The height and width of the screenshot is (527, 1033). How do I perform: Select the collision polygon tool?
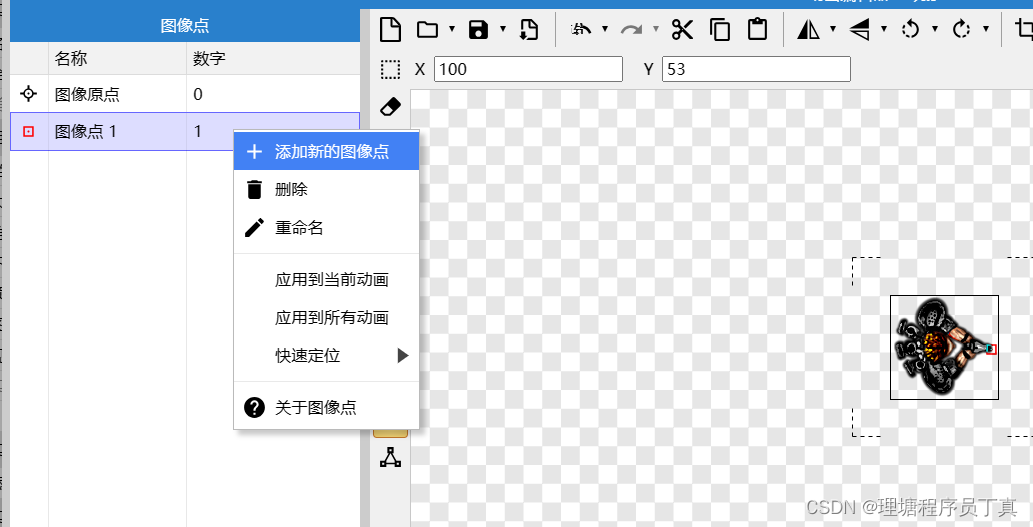pyautogui.click(x=391, y=457)
